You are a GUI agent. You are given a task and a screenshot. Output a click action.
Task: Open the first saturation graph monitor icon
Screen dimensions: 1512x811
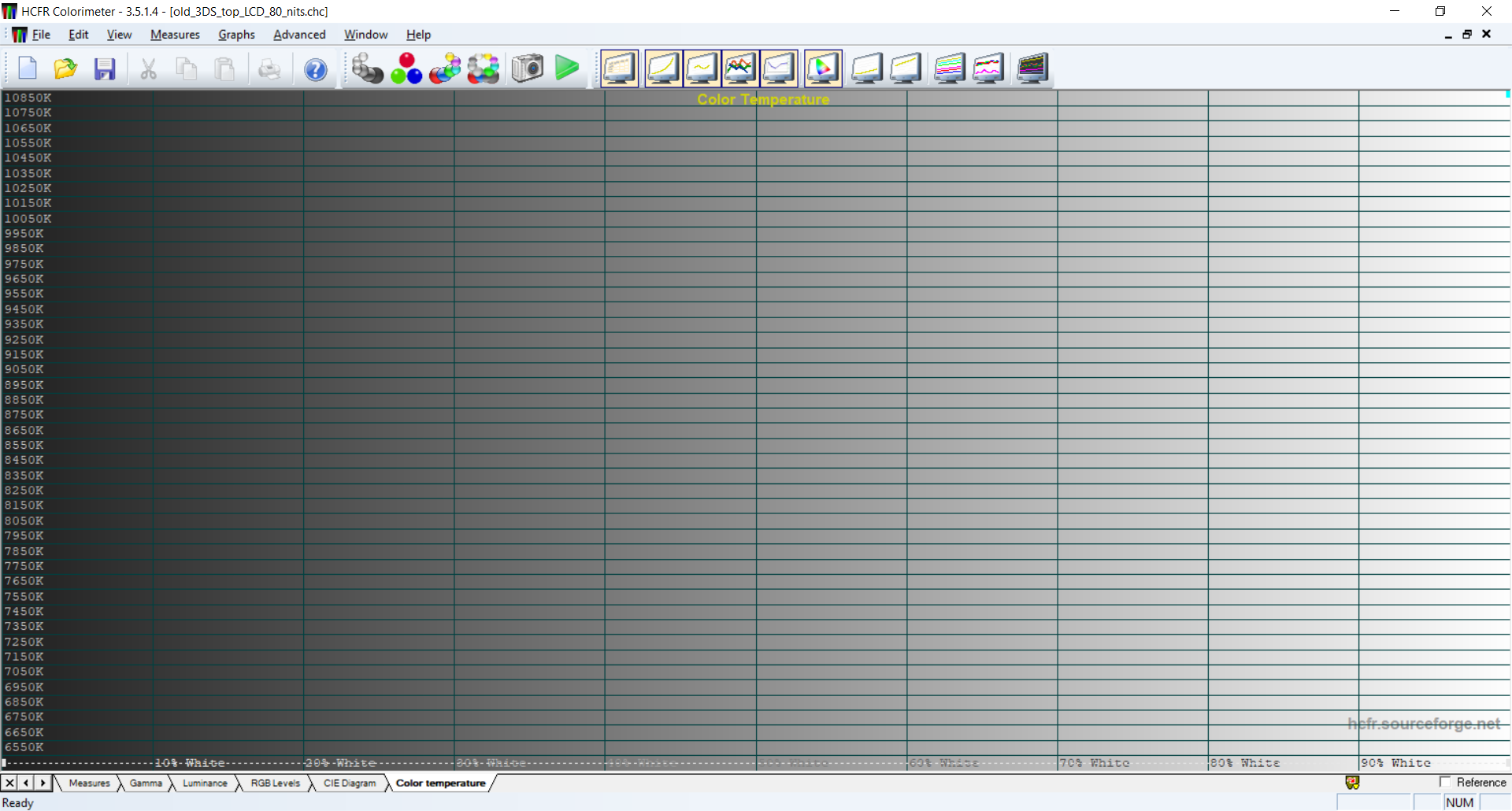867,69
